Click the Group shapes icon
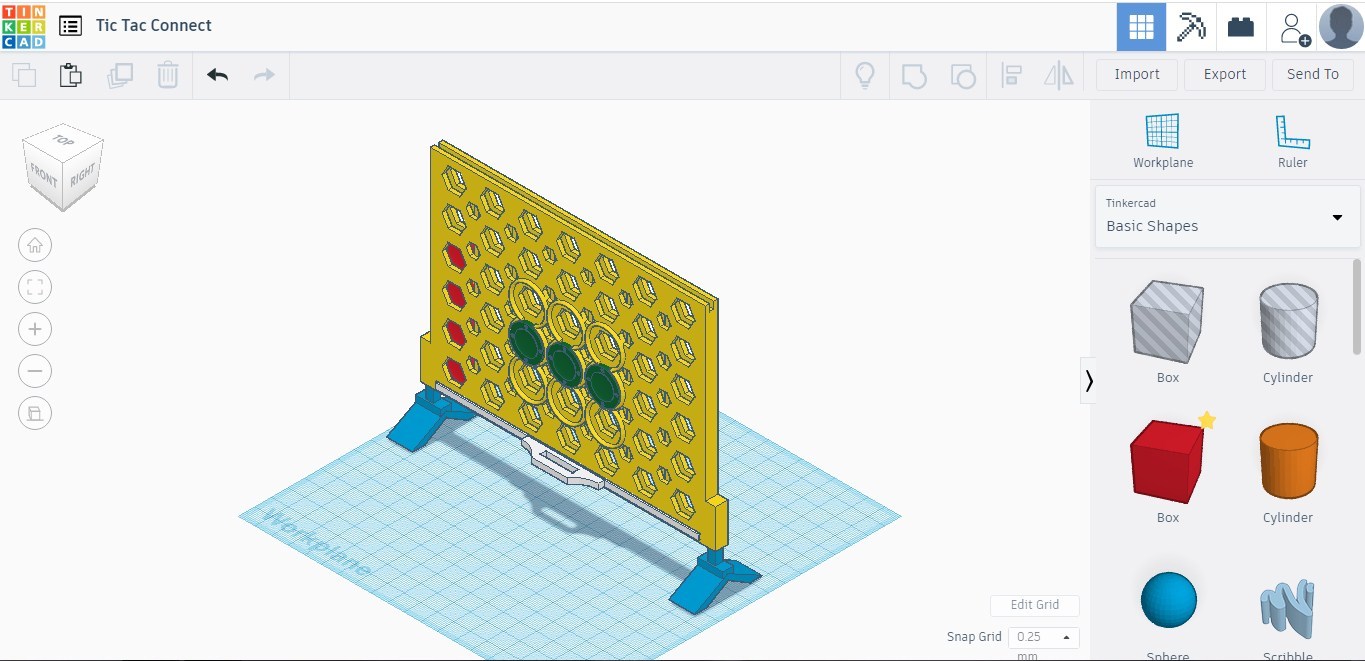Image resolution: width=1365 pixels, height=661 pixels. [914, 75]
